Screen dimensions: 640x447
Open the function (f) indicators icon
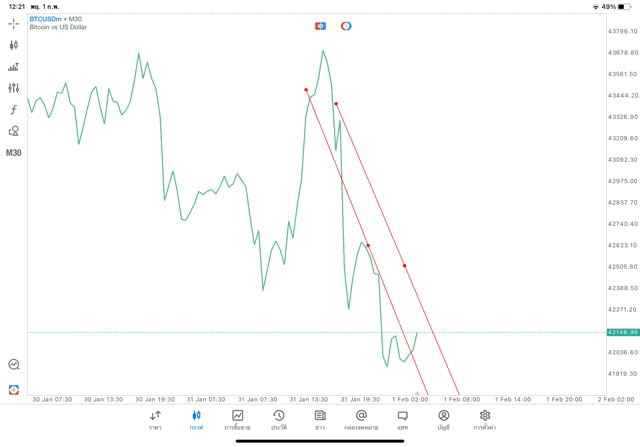(14, 110)
